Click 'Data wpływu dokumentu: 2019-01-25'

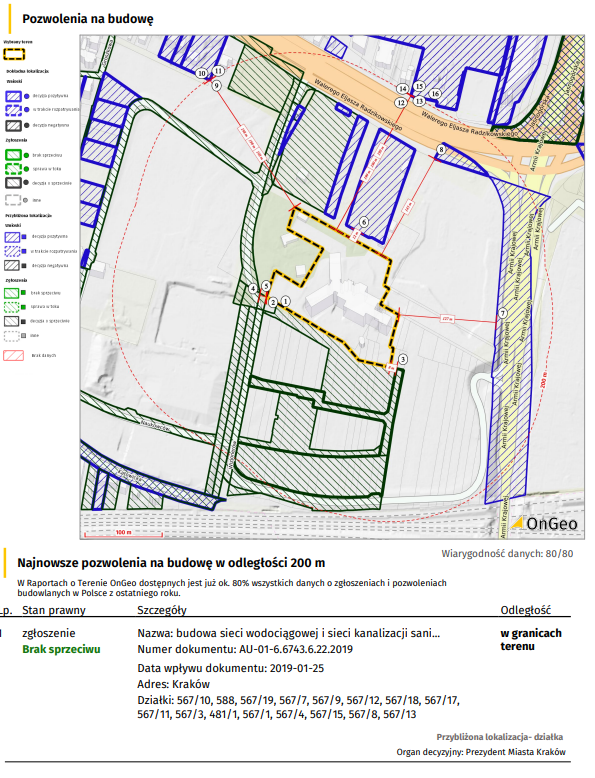[x=231, y=668]
